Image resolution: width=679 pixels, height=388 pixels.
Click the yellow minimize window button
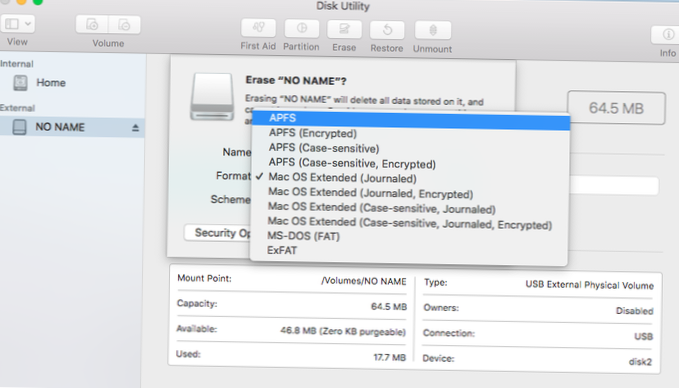coord(21,2)
